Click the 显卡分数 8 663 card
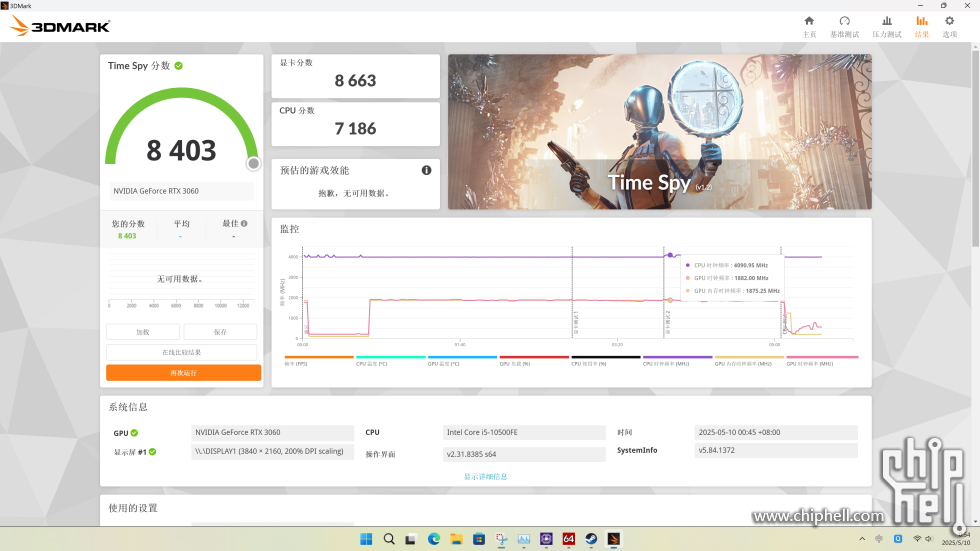The height and width of the screenshot is (551, 980). coord(356,76)
